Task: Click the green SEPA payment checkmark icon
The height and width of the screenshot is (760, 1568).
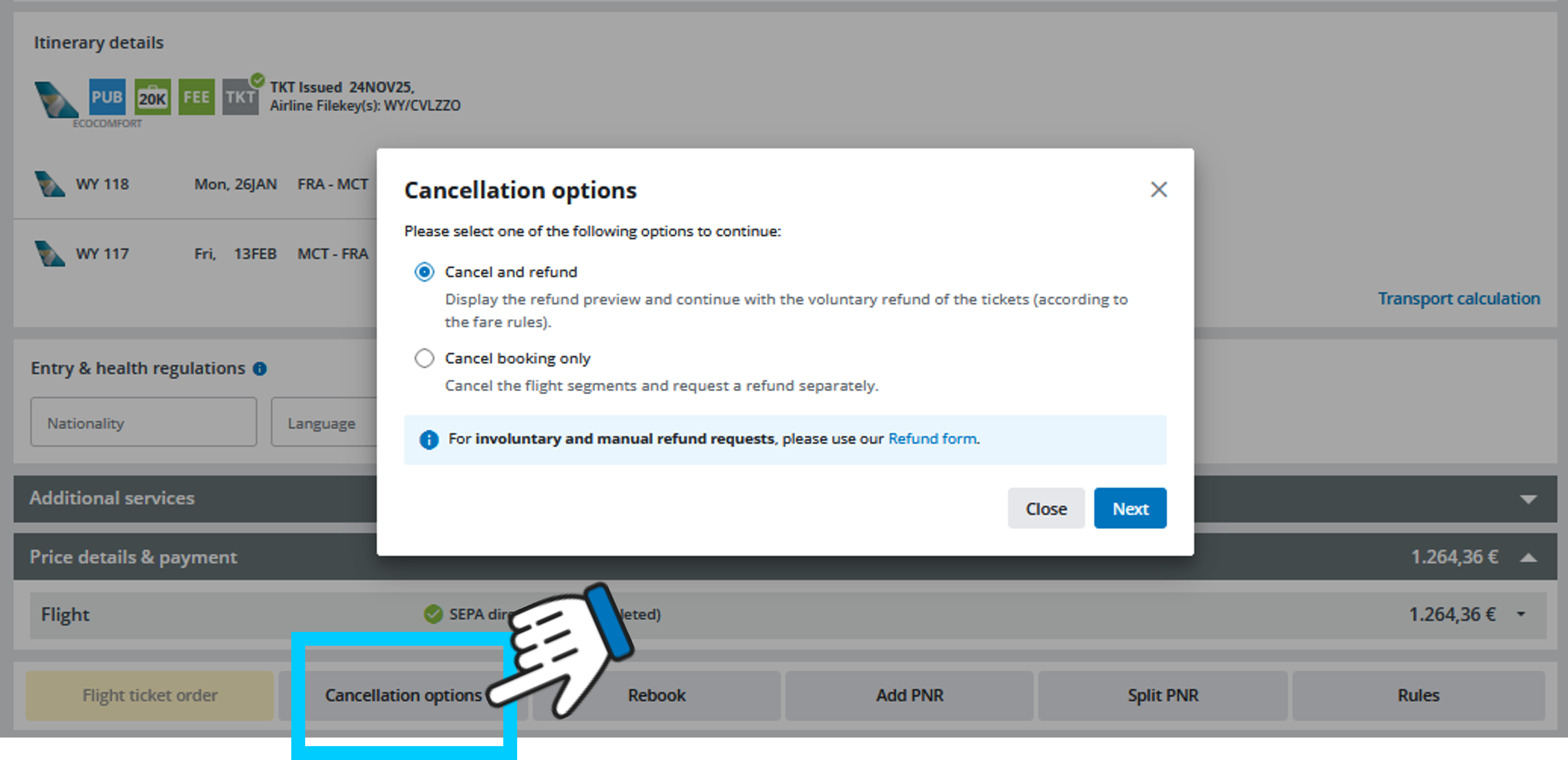Action: tap(433, 614)
